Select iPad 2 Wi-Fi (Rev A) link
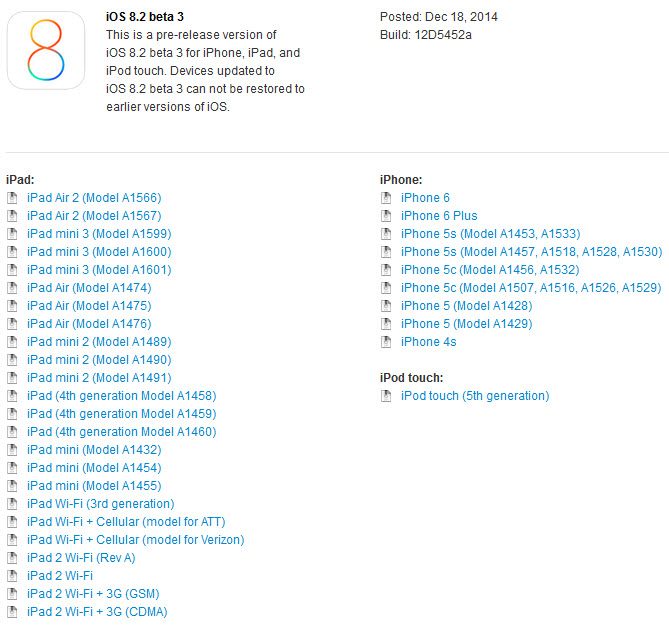Screen dimensions: 669x625 point(81,558)
